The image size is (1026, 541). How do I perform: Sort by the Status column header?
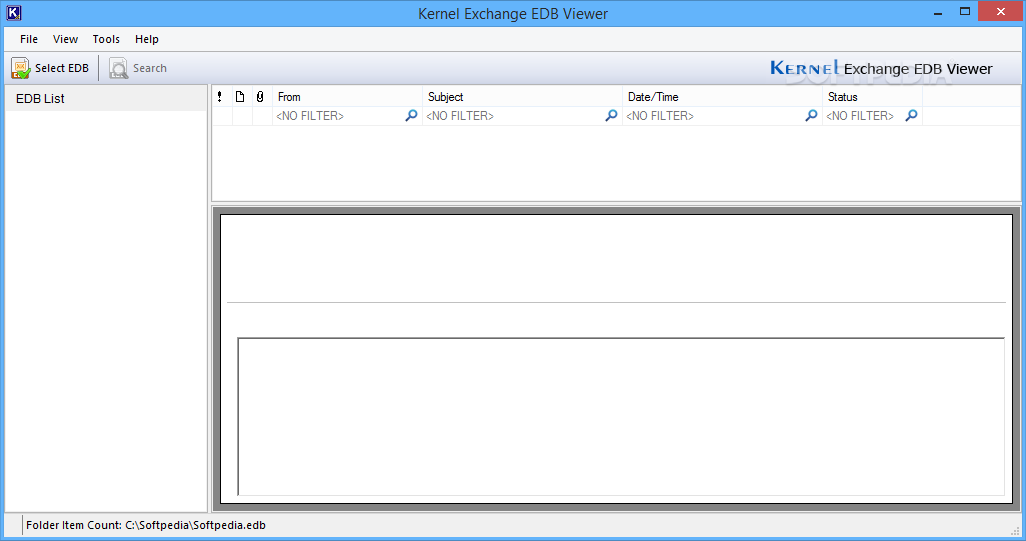tap(872, 97)
